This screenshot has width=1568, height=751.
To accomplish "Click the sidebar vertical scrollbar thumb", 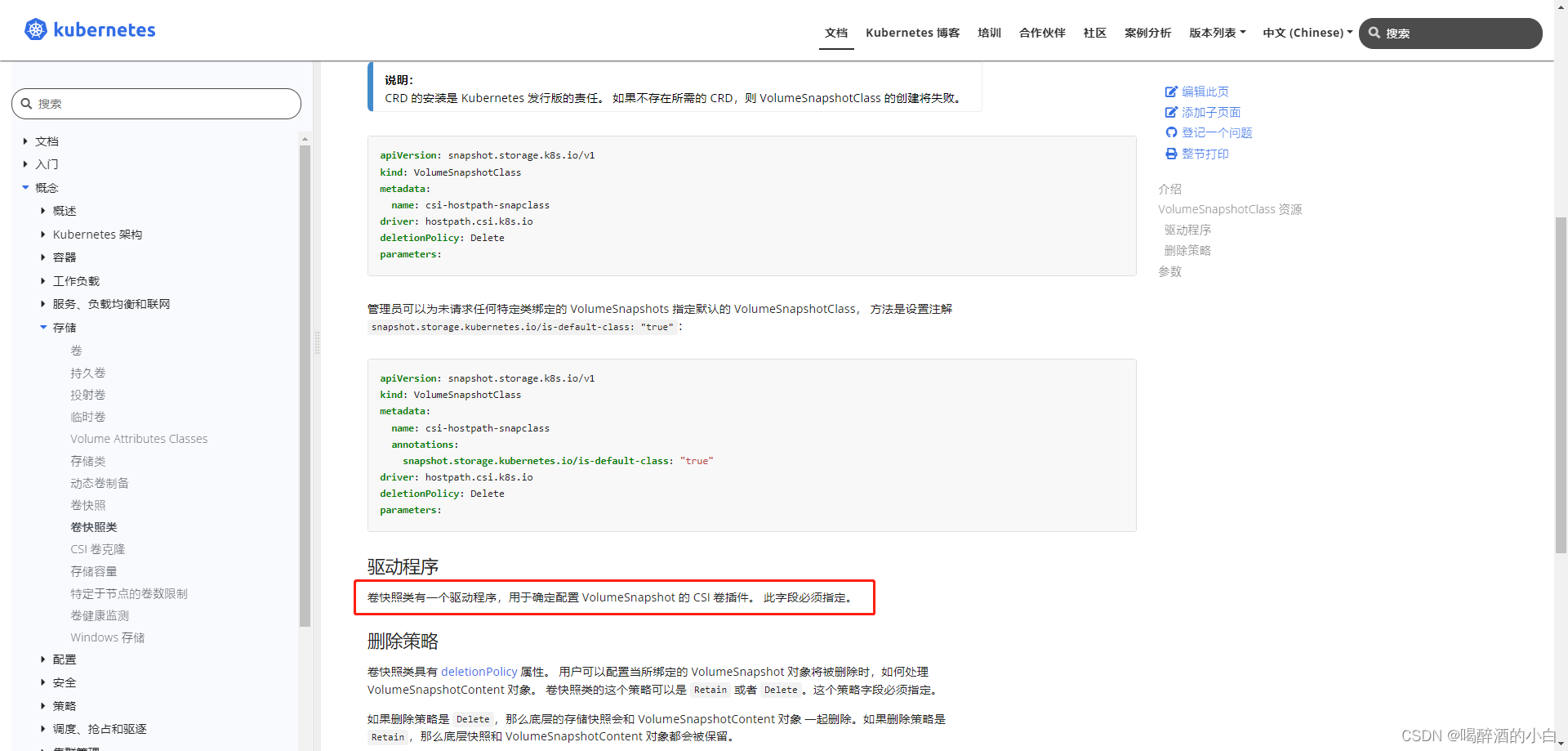I will (305, 386).
